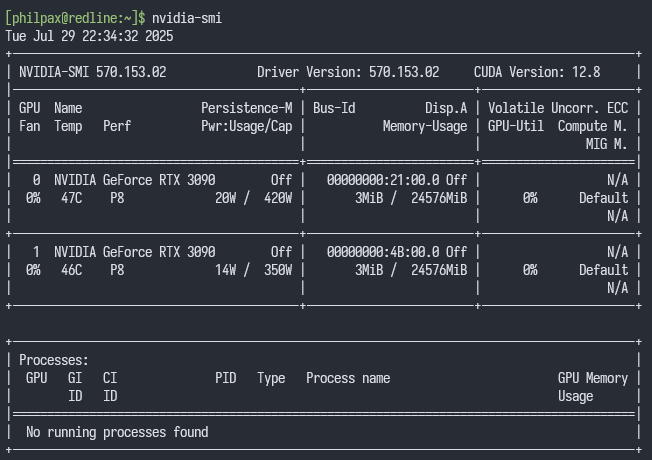Screen dimensions: 652x460
Task: Click the PID column header
Action: (225, 378)
